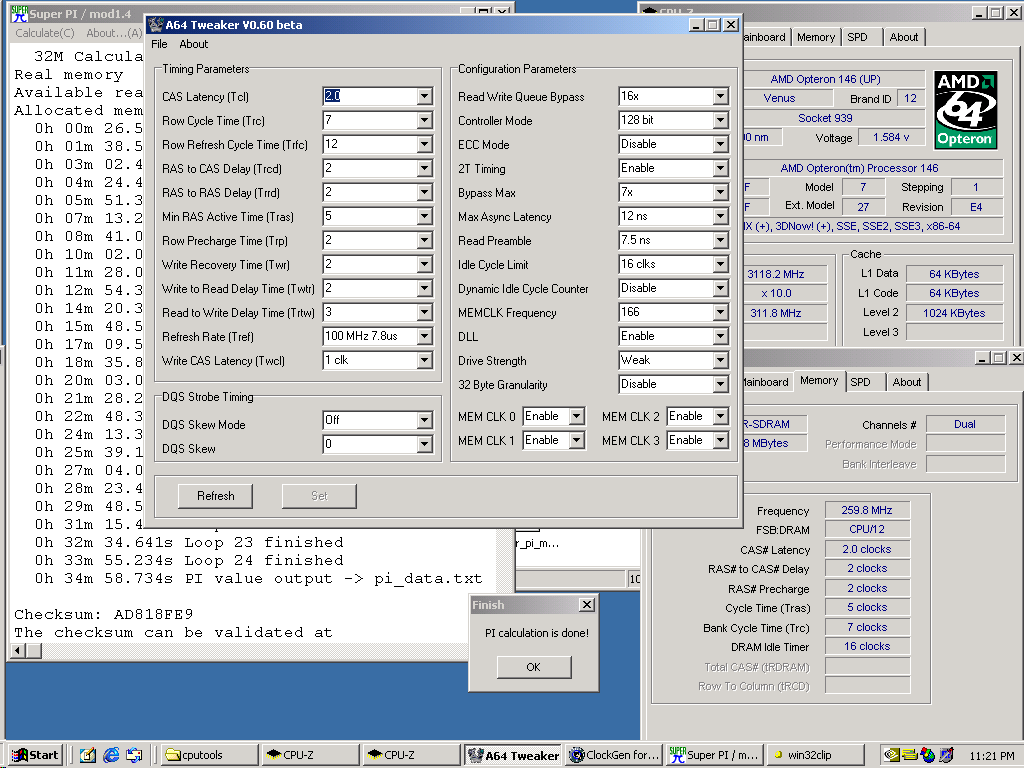
Task: Open the Min RAS Active Time (Tras) dropdown
Action: point(424,217)
